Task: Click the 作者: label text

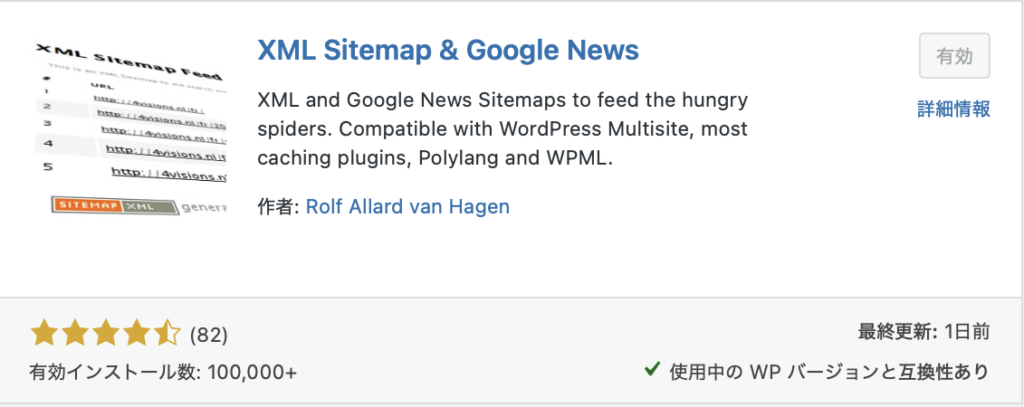Action: click(278, 207)
